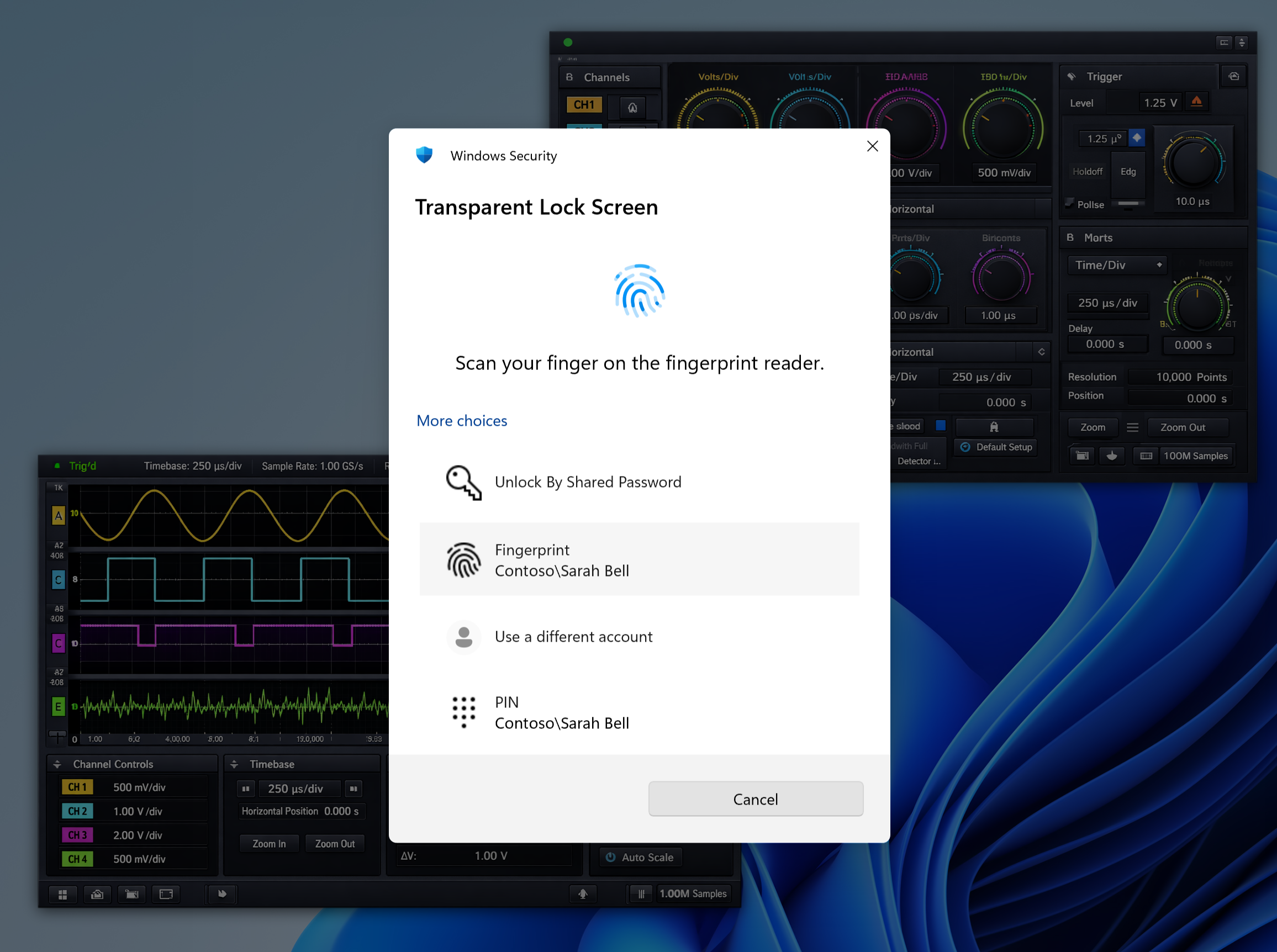Click the Cancel button
This screenshot has width=1277, height=952.
click(x=755, y=798)
